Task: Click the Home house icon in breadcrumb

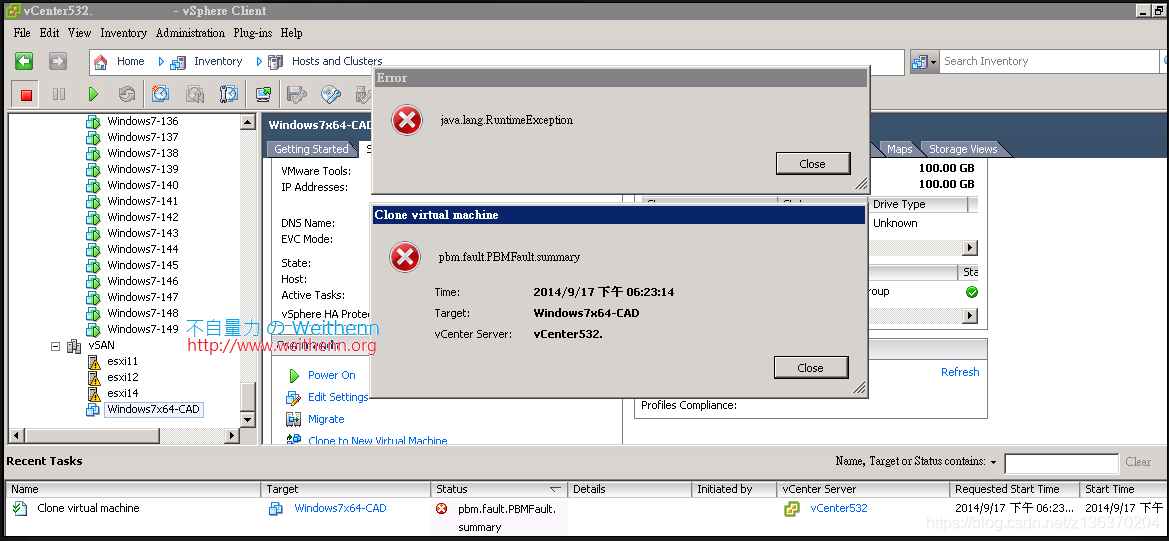Action: (101, 62)
